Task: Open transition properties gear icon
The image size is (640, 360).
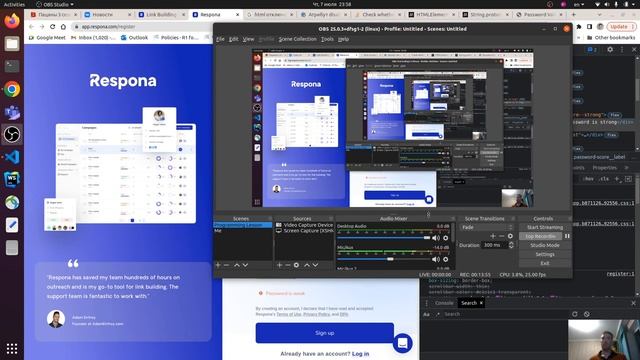Action: 510,236
